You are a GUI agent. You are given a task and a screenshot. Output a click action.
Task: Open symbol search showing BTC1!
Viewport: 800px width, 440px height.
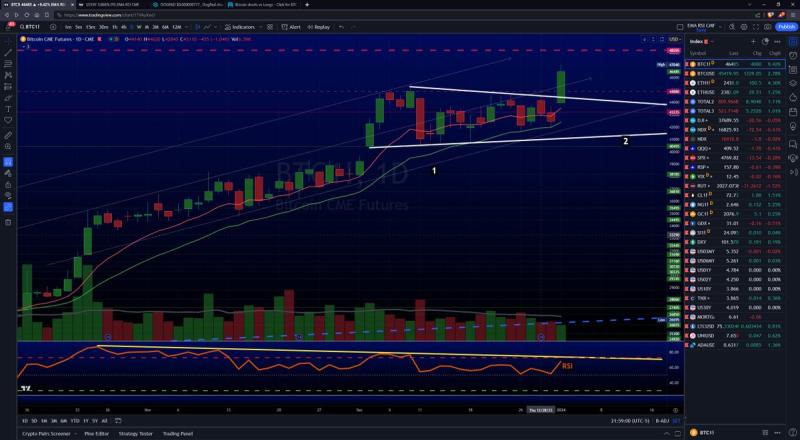[30, 27]
